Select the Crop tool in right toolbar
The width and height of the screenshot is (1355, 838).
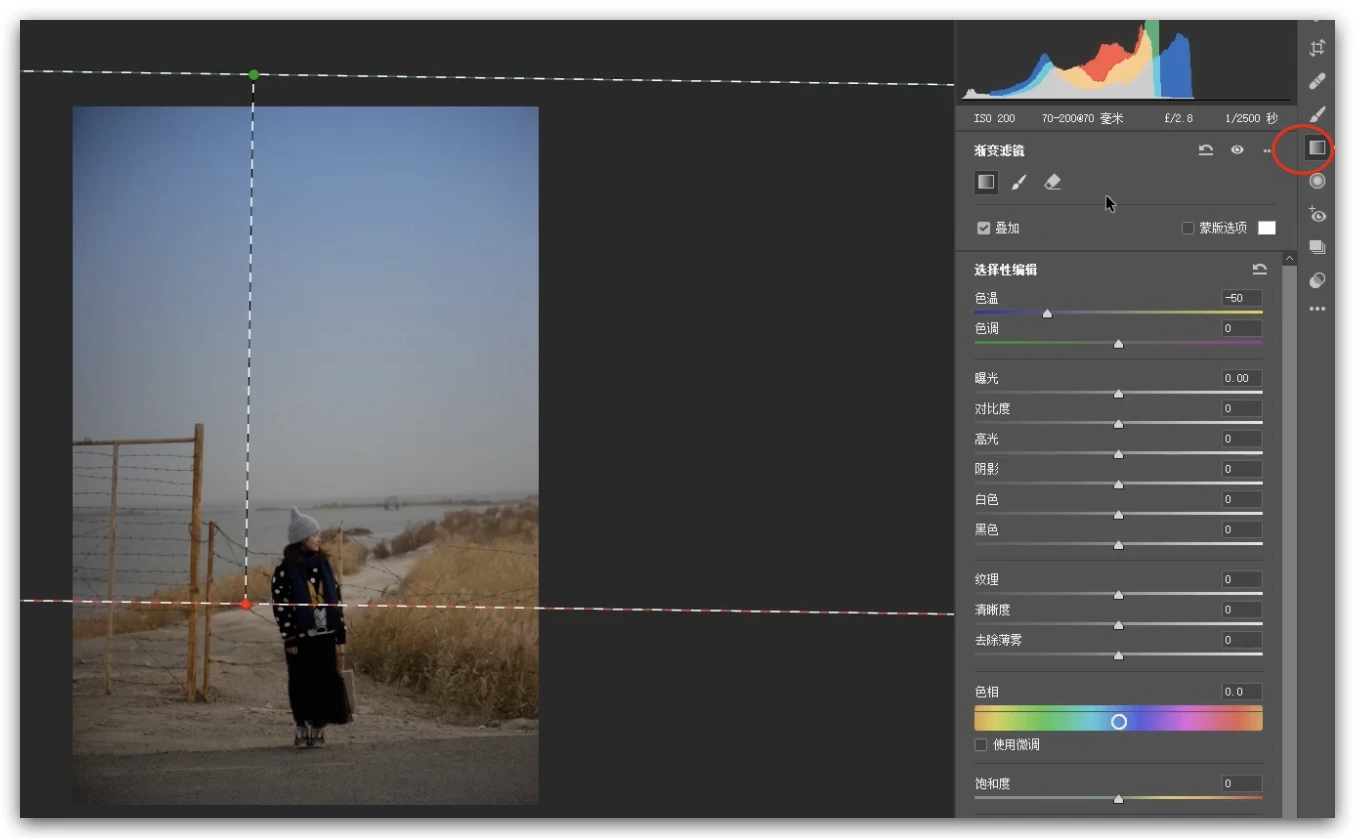(x=1317, y=48)
